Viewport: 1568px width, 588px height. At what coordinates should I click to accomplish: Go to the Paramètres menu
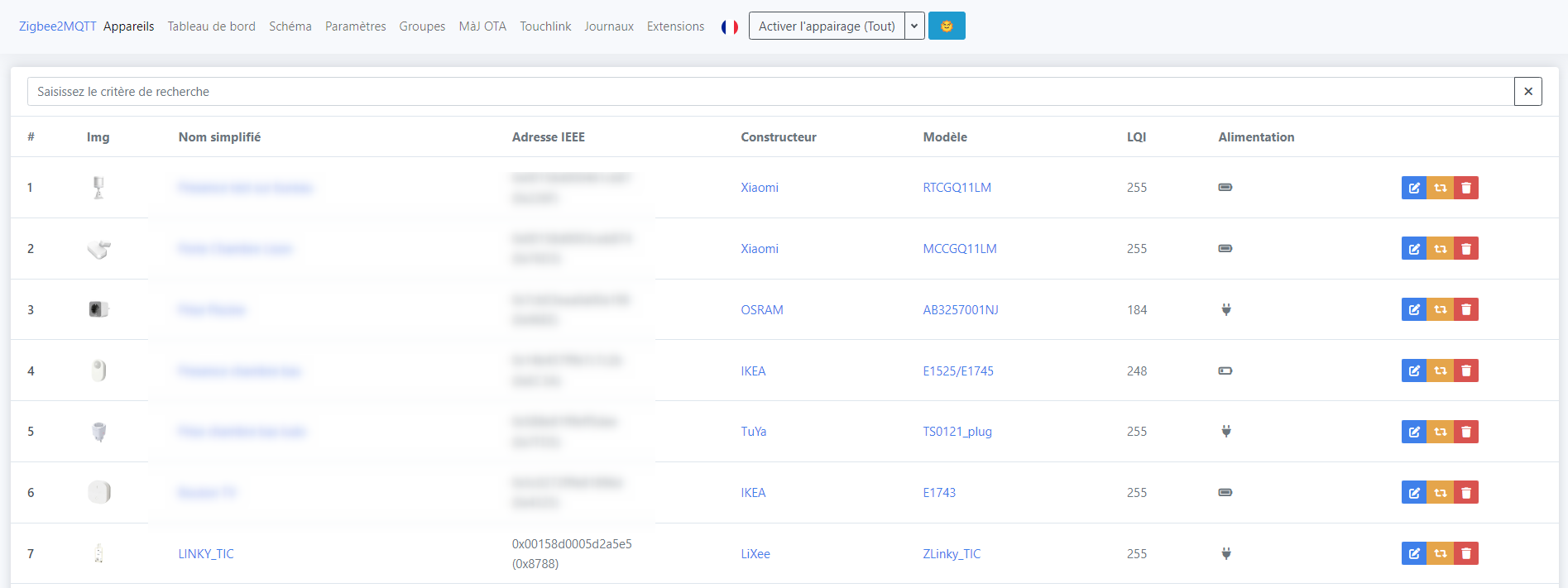click(x=355, y=26)
